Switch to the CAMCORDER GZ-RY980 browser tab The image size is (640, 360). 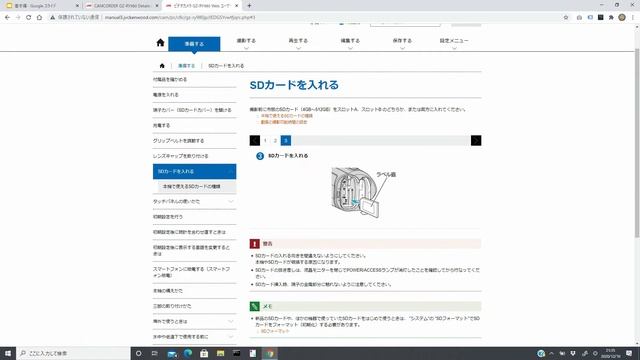[121, 6]
